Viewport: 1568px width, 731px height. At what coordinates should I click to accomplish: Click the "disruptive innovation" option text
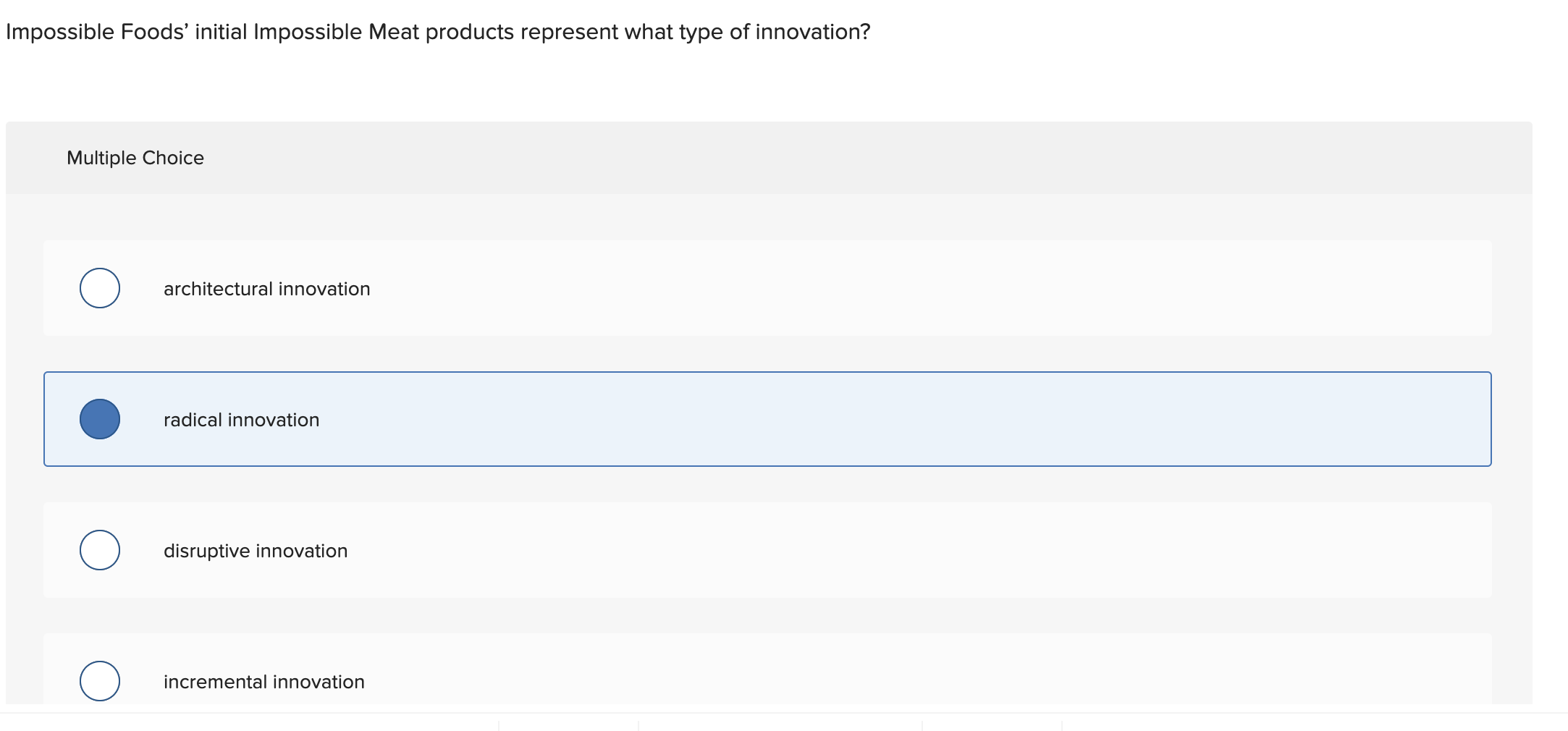256,551
